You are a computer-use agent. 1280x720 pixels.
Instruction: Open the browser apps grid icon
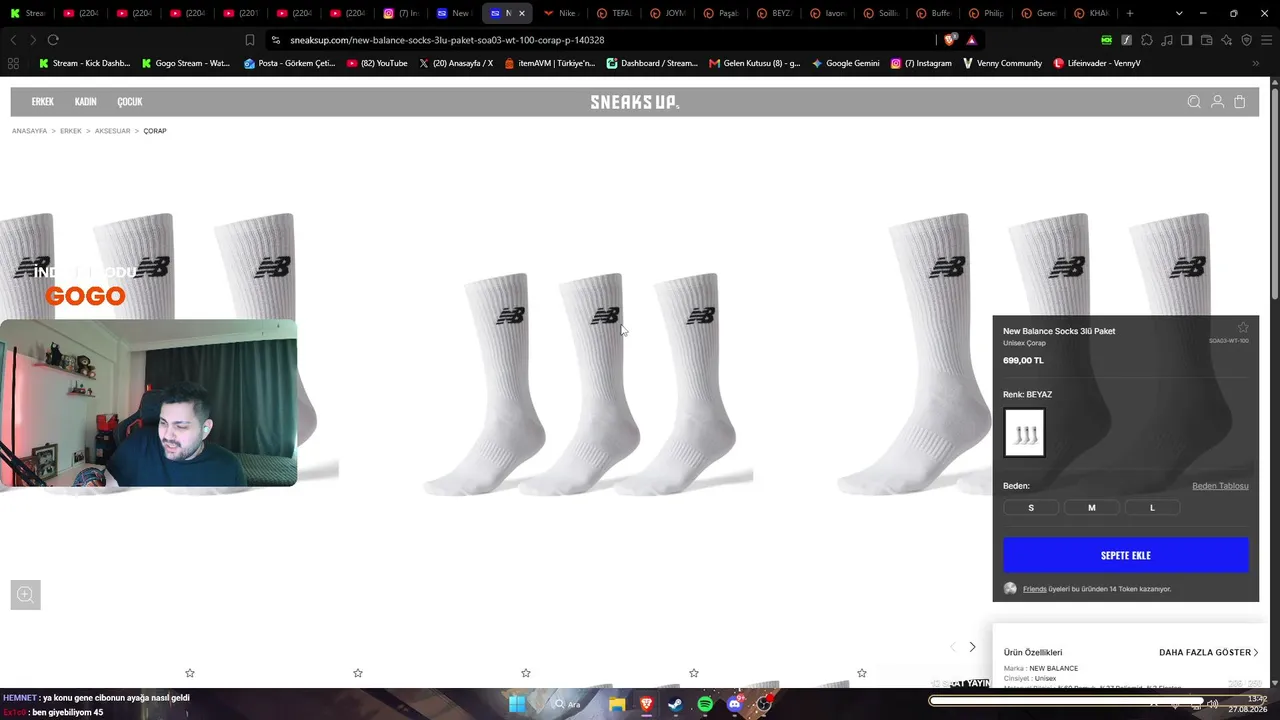click(x=13, y=63)
